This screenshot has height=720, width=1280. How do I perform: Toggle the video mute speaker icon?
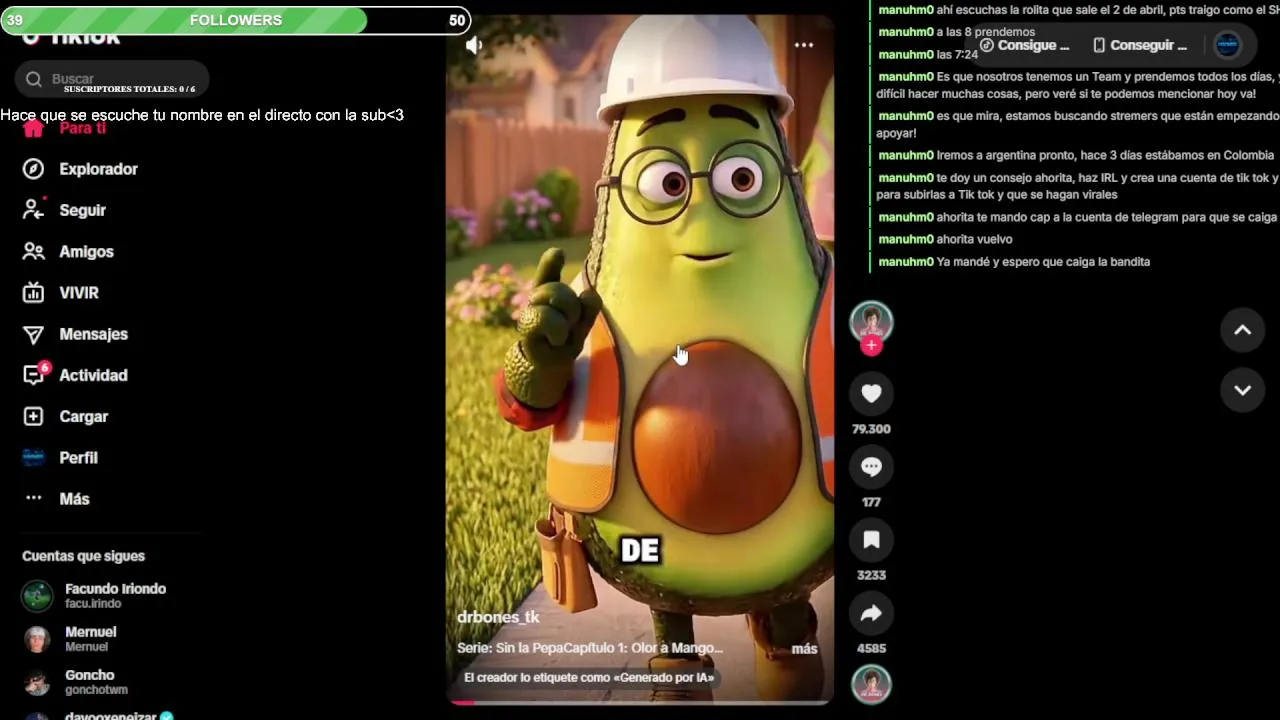tap(474, 45)
